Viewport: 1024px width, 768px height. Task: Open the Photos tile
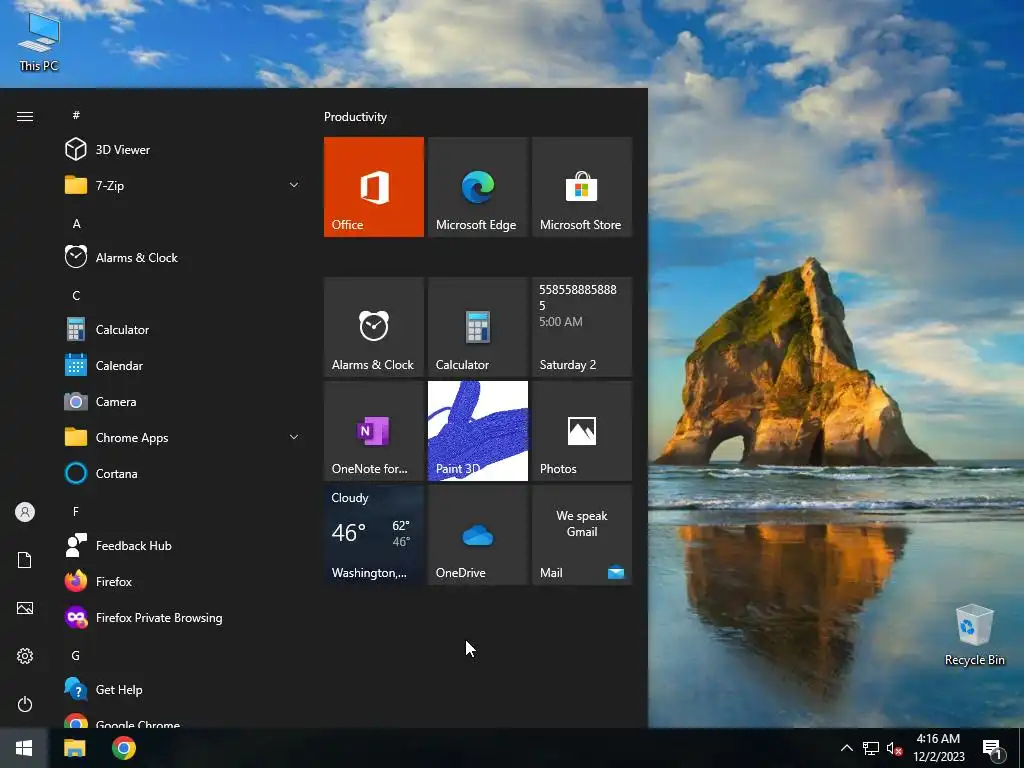coord(582,431)
